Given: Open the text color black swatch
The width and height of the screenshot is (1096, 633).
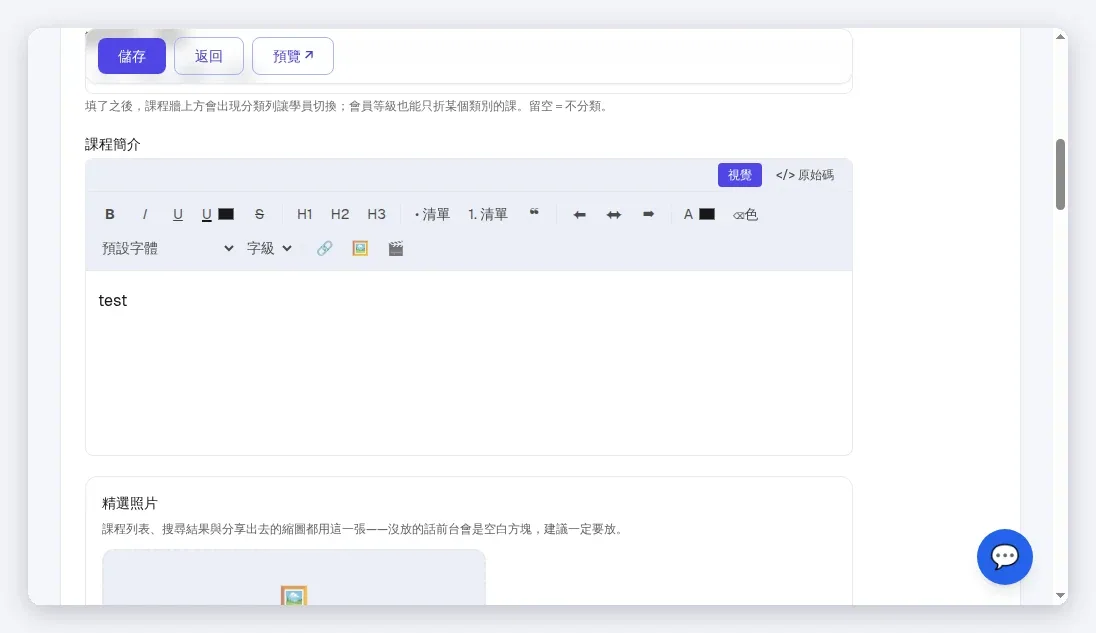Looking at the screenshot, I should [x=707, y=214].
